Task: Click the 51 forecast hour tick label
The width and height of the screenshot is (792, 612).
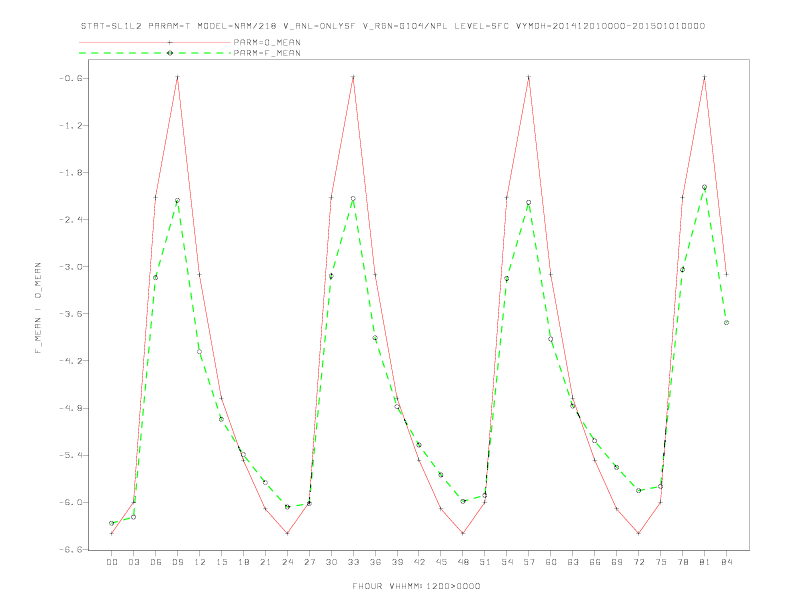Action: tap(485, 562)
